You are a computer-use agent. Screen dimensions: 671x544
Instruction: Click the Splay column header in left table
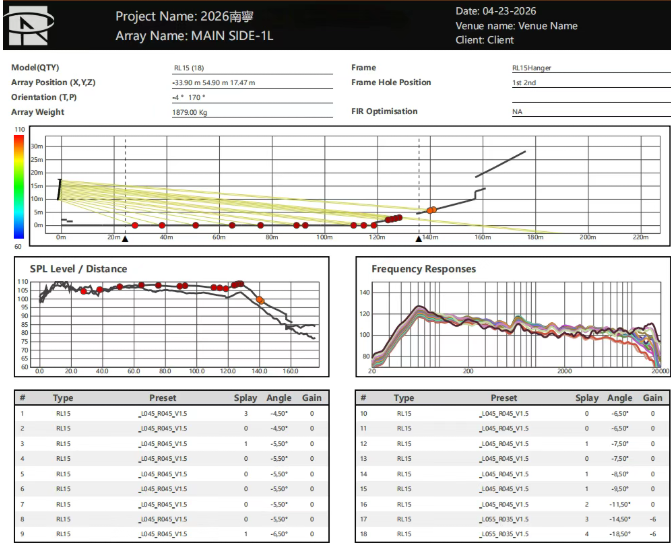(x=245, y=398)
